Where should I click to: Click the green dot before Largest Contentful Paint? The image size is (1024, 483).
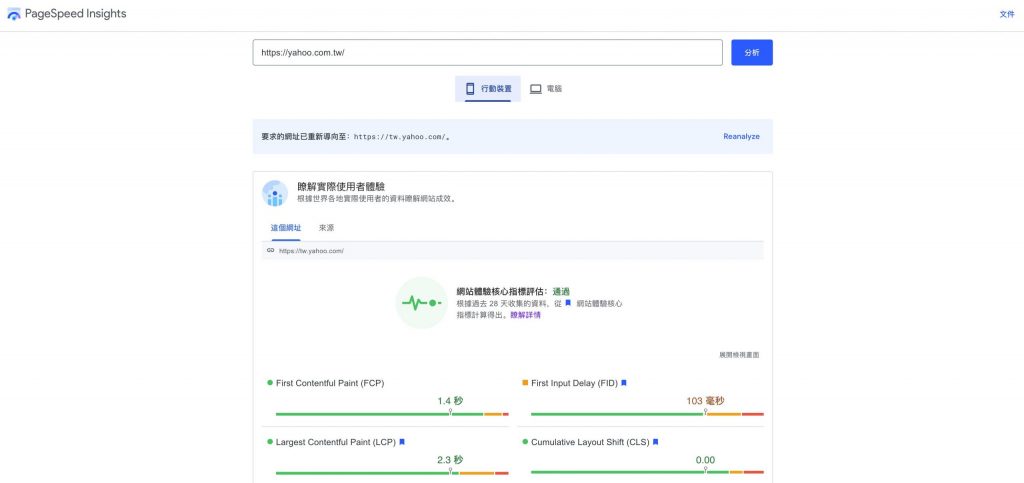270,442
